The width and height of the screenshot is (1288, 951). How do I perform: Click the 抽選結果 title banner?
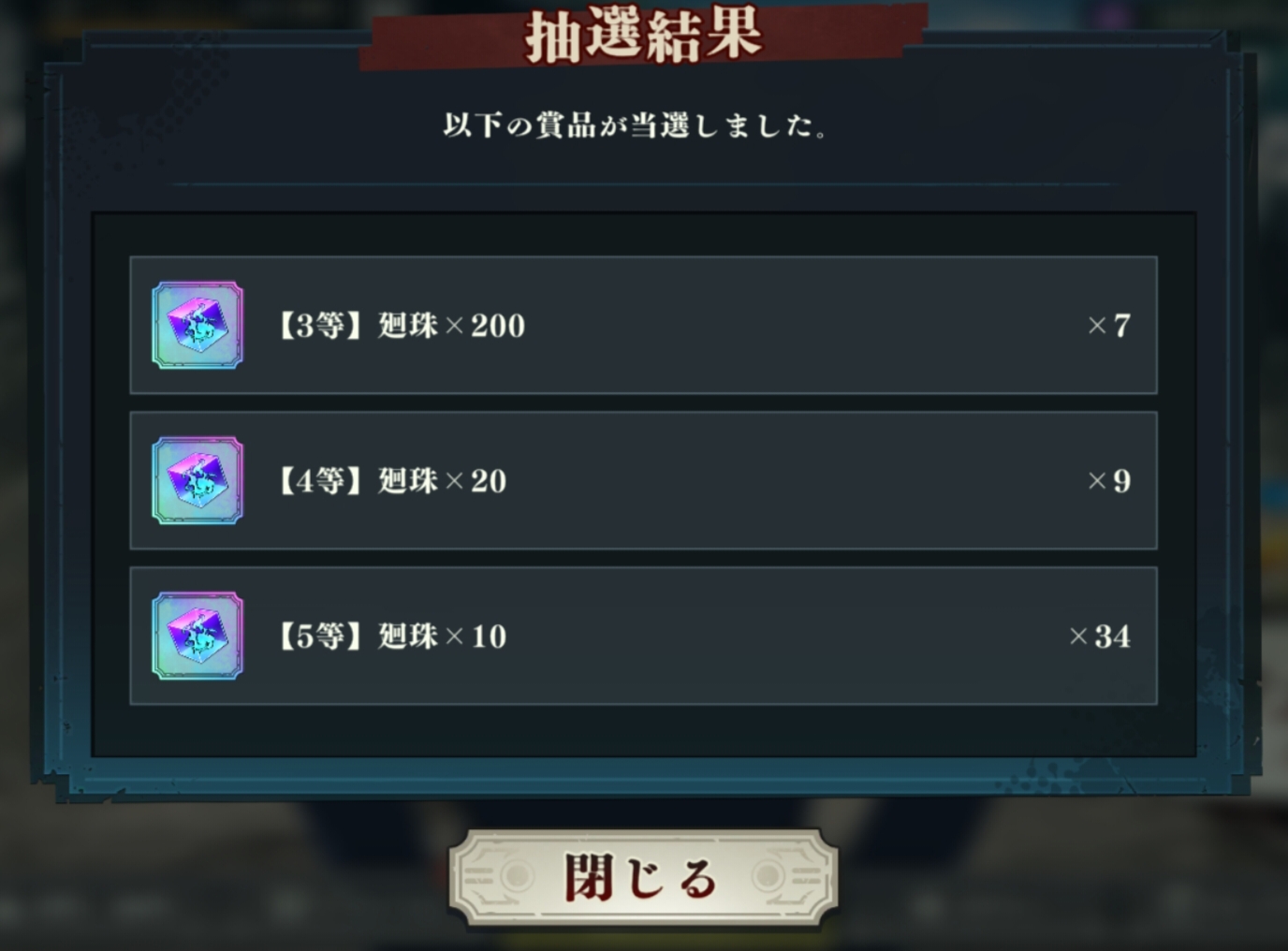click(x=644, y=36)
